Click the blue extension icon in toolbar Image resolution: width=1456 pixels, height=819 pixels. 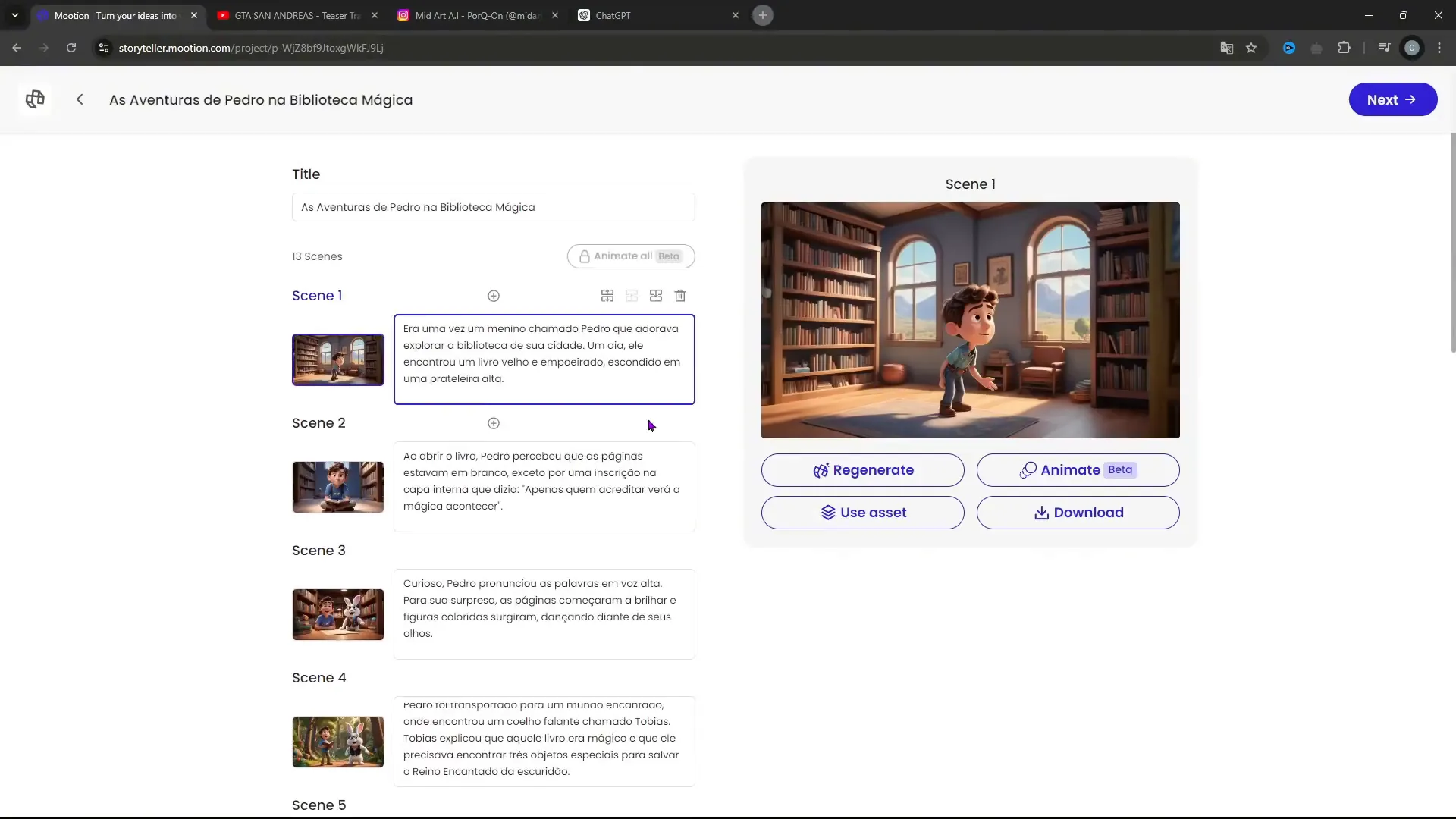pyautogui.click(x=1288, y=48)
